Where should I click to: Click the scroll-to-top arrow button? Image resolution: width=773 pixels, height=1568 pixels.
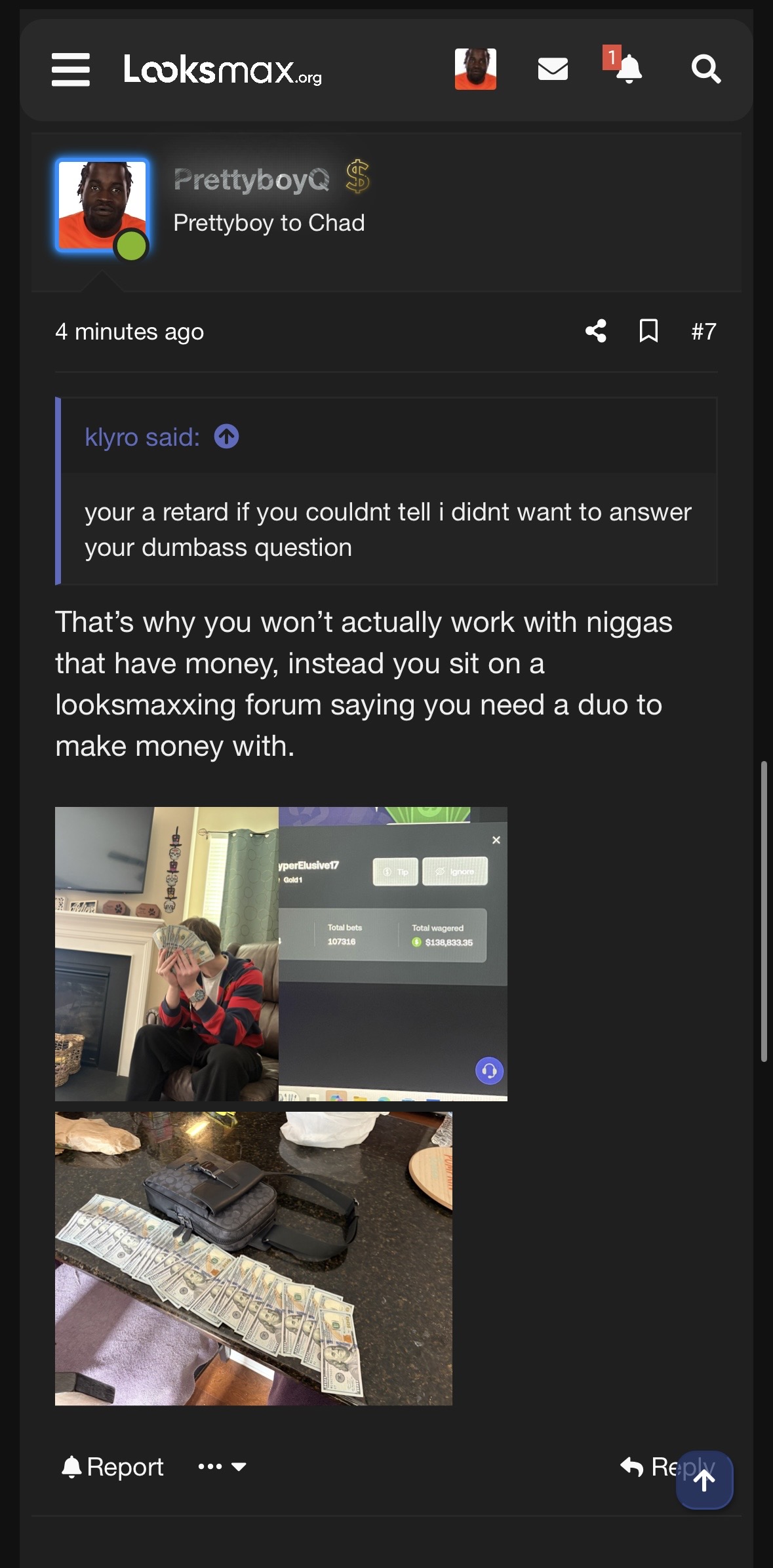(704, 1480)
